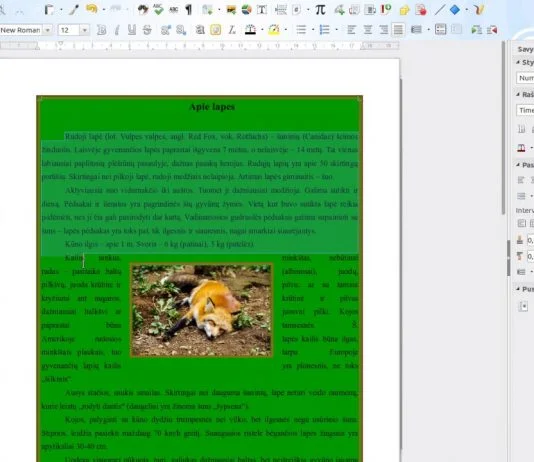This screenshot has height=462, width=534.
Task: Collapse the sidebar paragraph section expander
Action: tap(518, 165)
